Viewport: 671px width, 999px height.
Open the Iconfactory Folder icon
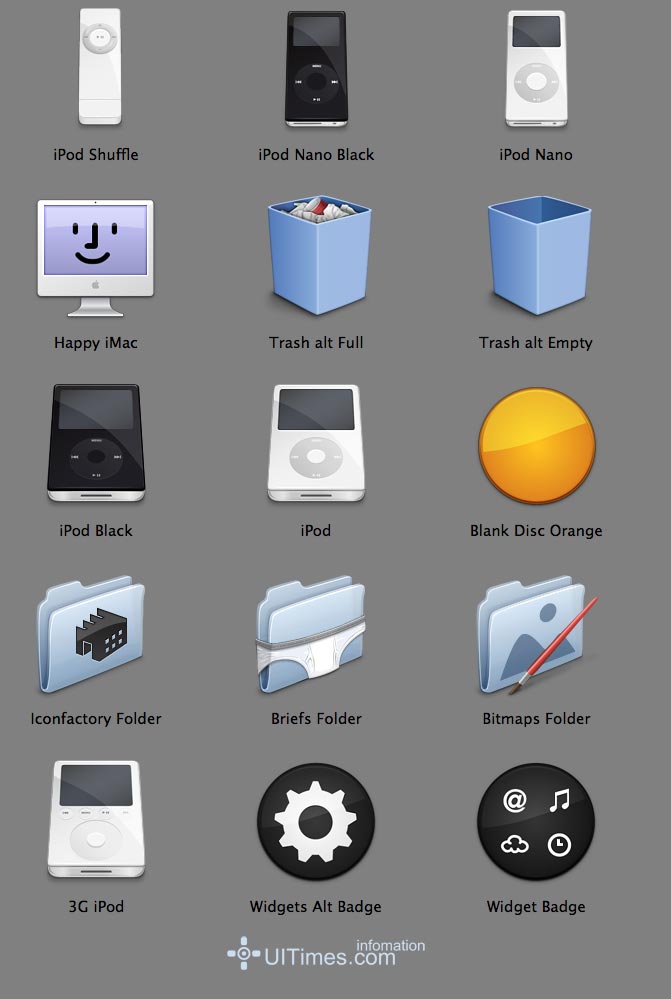coord(91,635)
